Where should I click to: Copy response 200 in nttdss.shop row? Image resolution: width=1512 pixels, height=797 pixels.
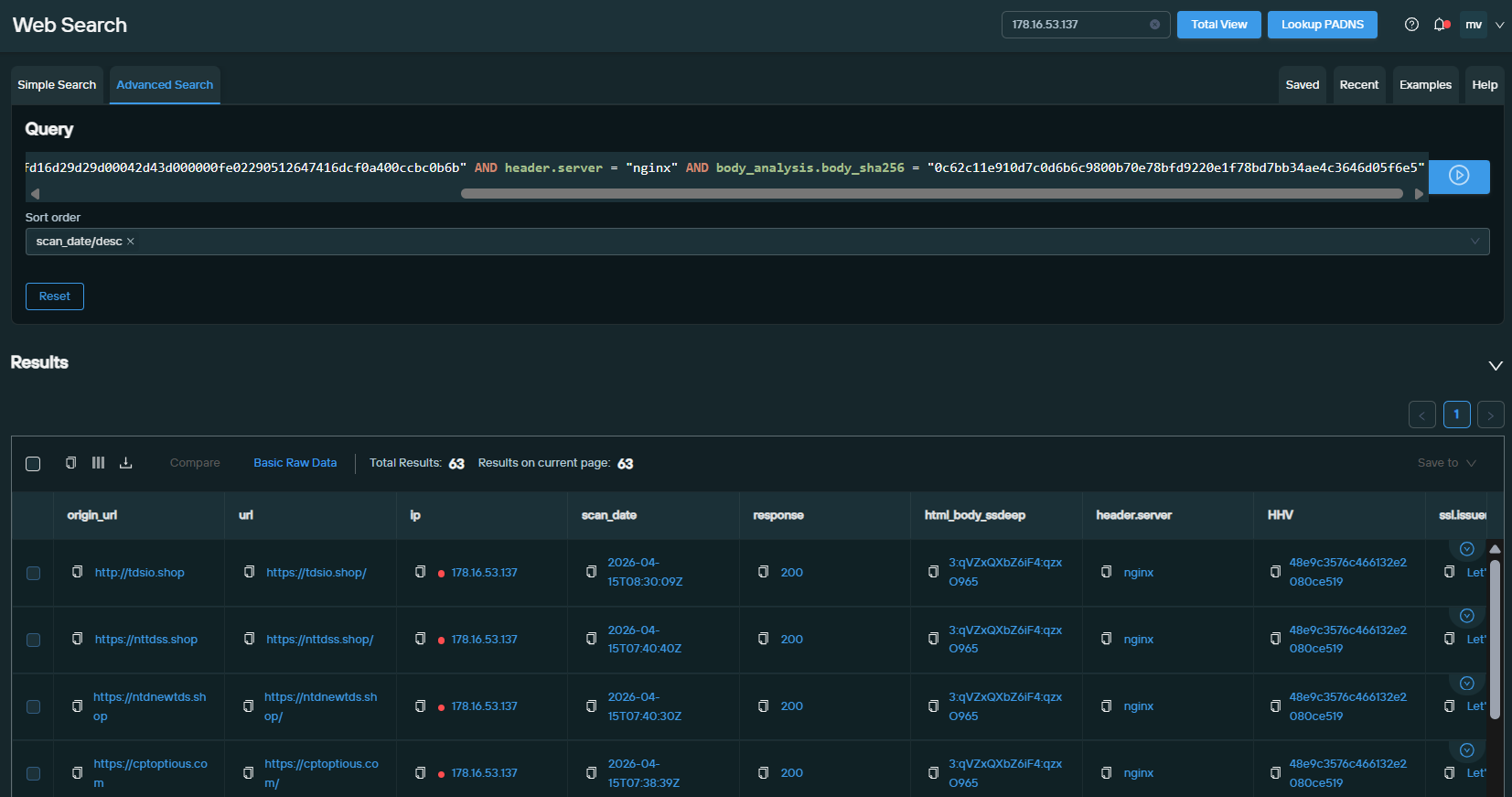pos(764,639)
